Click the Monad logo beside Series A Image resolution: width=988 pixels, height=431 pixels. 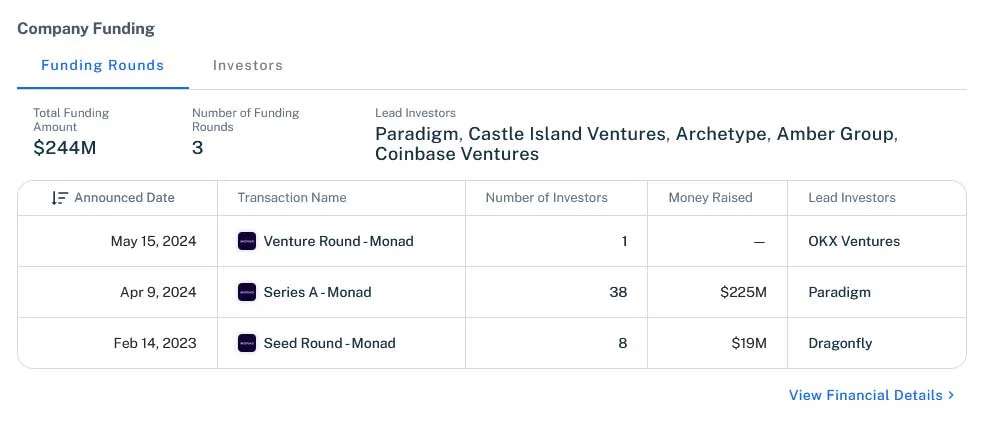[x=247, y=292]
